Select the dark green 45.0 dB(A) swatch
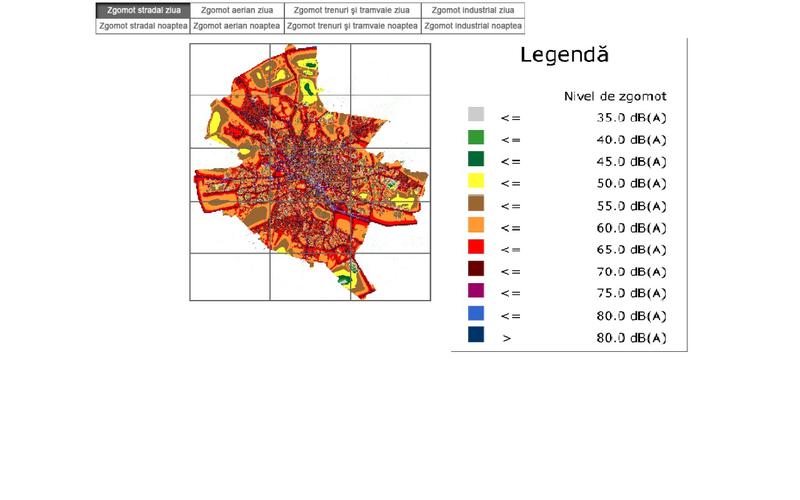Screen dimensions: 800x500 [x=476, y=159]
